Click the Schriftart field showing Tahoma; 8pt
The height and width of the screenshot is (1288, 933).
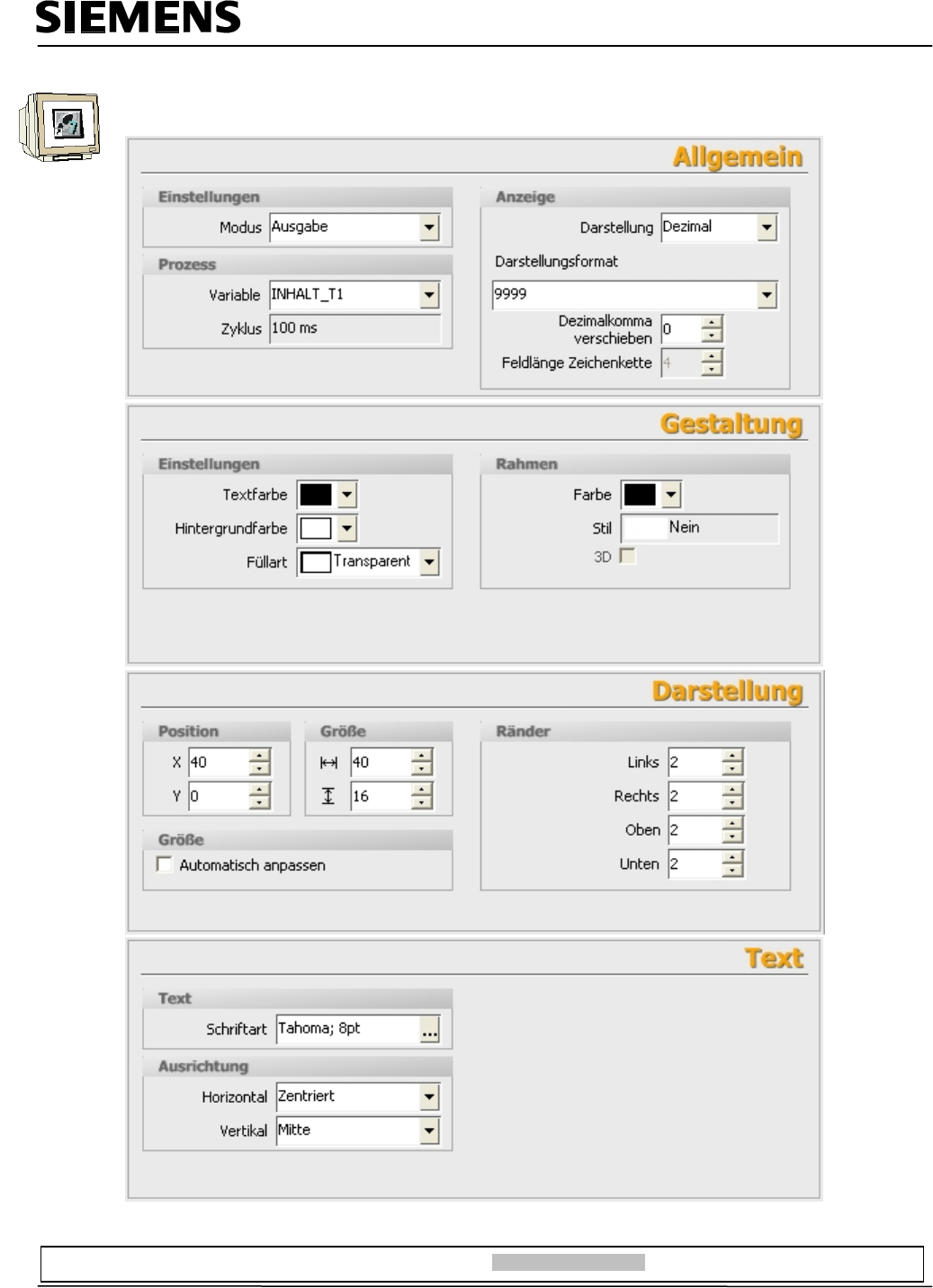(x=347, y=1030)
